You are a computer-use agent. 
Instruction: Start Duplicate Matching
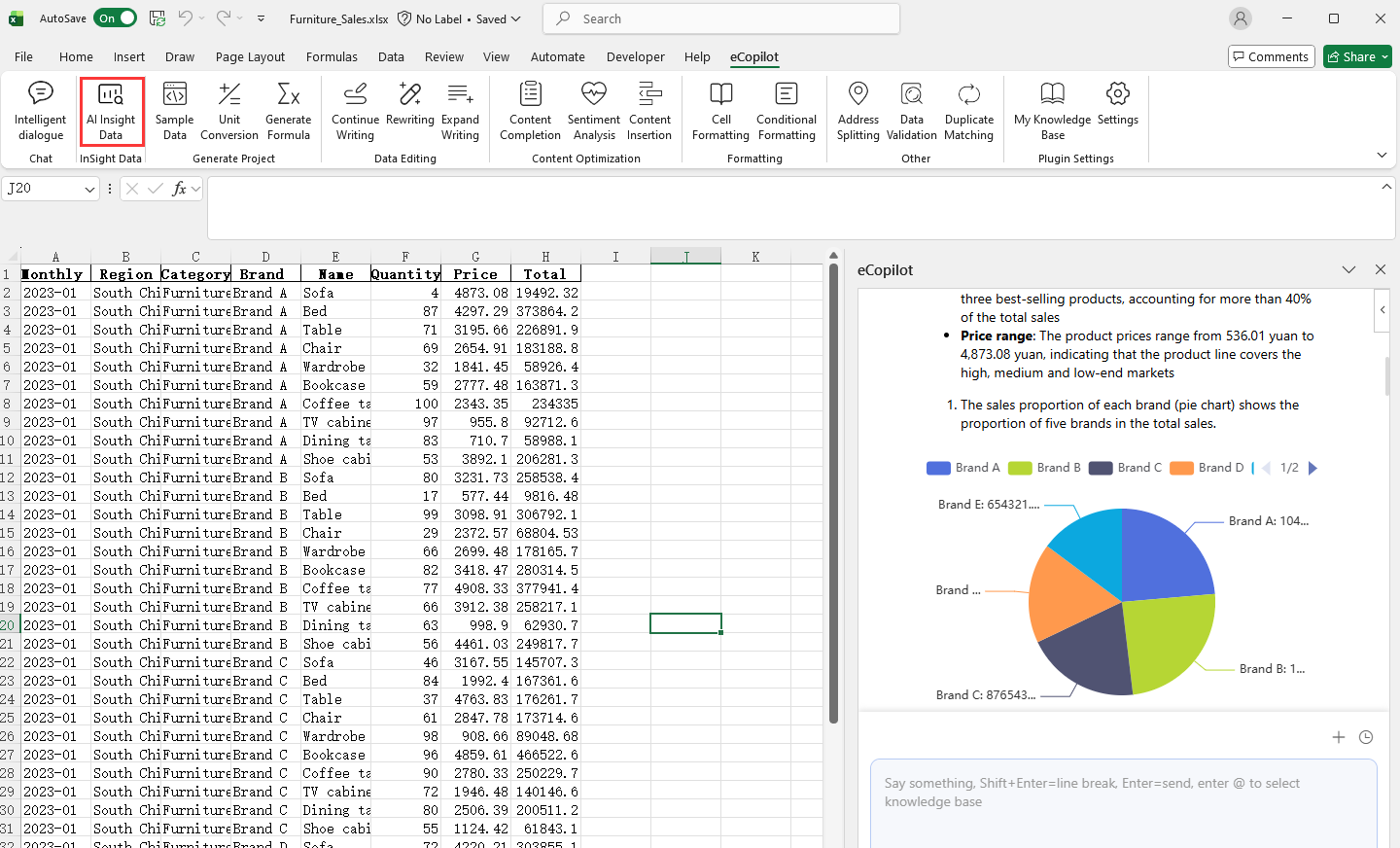[x=968, y=111]
